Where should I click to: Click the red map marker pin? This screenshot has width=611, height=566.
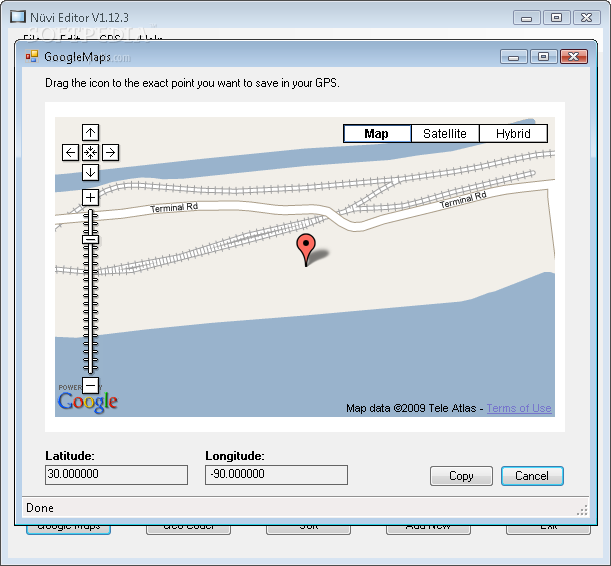[x=306, y=249]
